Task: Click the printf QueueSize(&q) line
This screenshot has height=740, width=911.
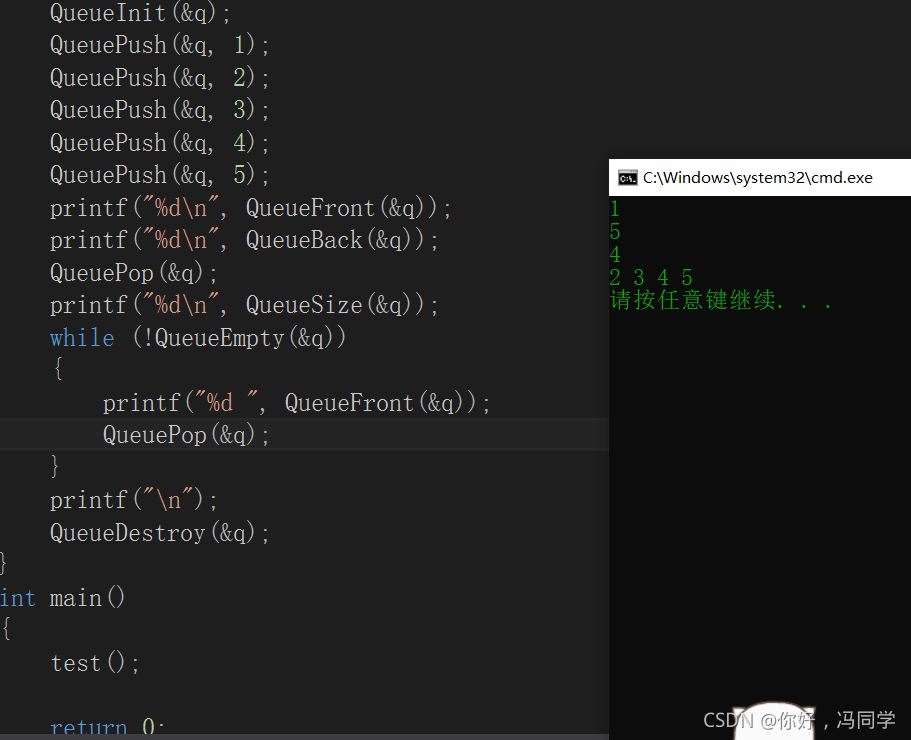Action: tap(244, 306)
